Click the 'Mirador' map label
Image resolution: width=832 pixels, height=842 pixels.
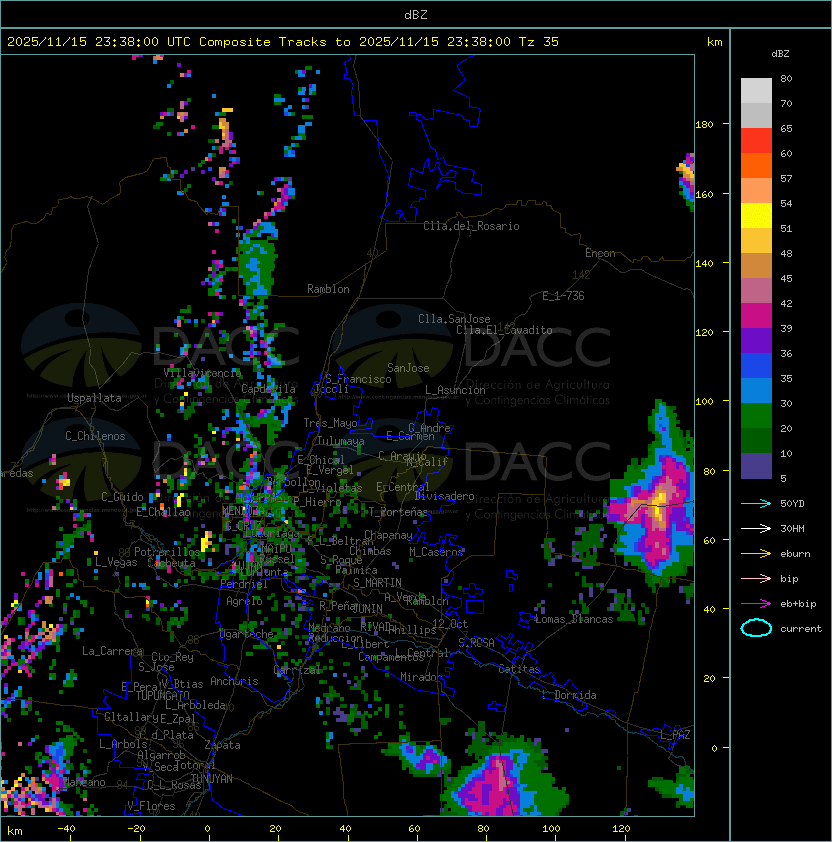(x=421, y=677)
